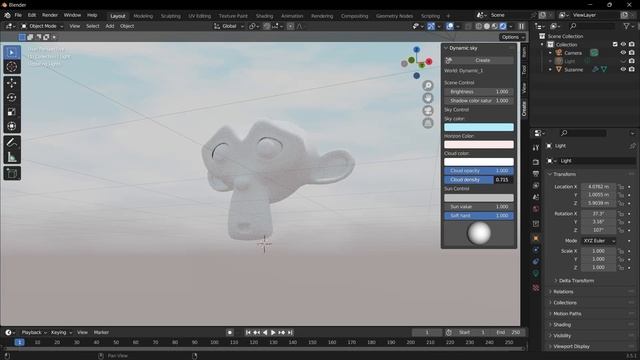Adjust the Cloud density slider
Screen dimensions: 640x360
(x=479, y=180)
